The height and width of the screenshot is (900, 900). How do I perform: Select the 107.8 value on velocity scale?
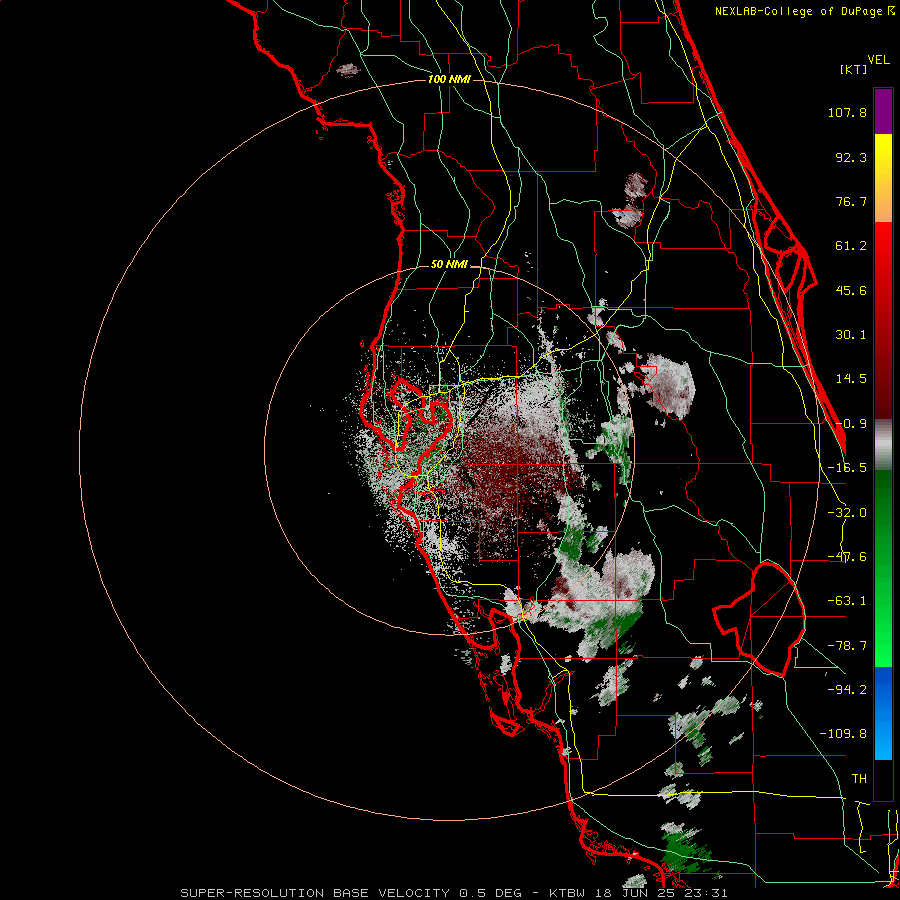tap(847, 112)
